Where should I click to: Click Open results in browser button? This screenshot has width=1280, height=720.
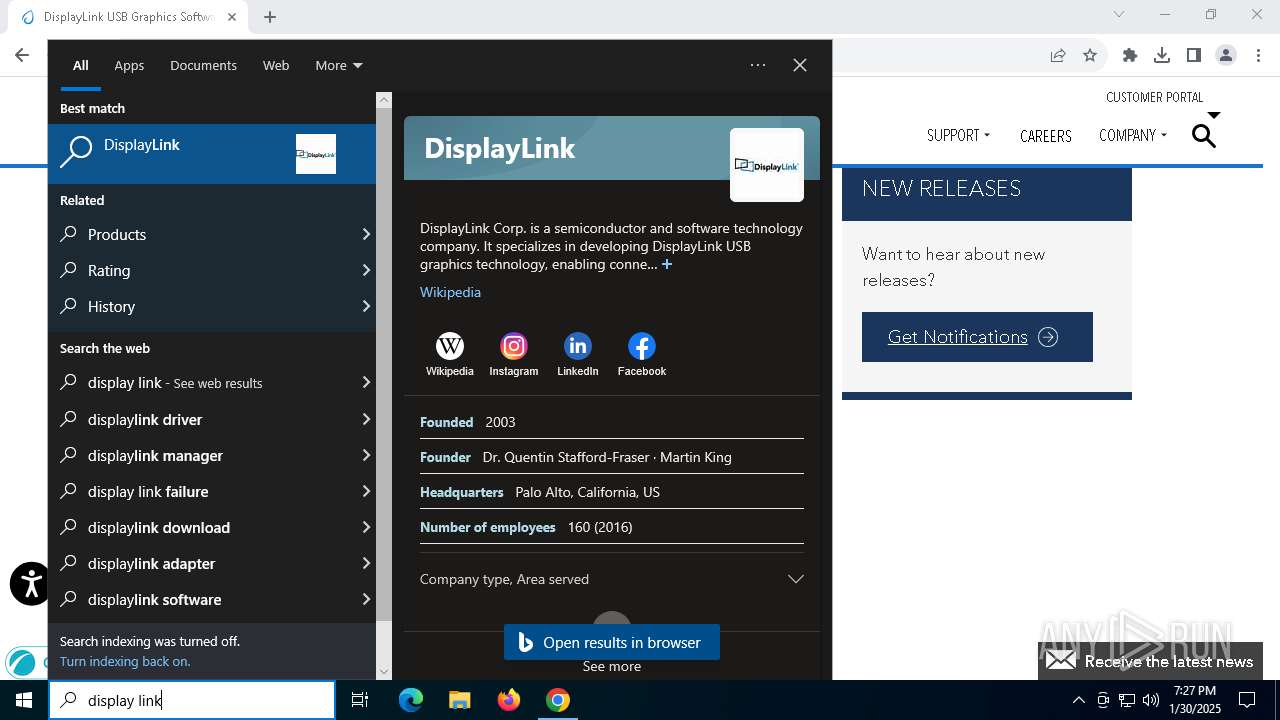pos(612,642)
